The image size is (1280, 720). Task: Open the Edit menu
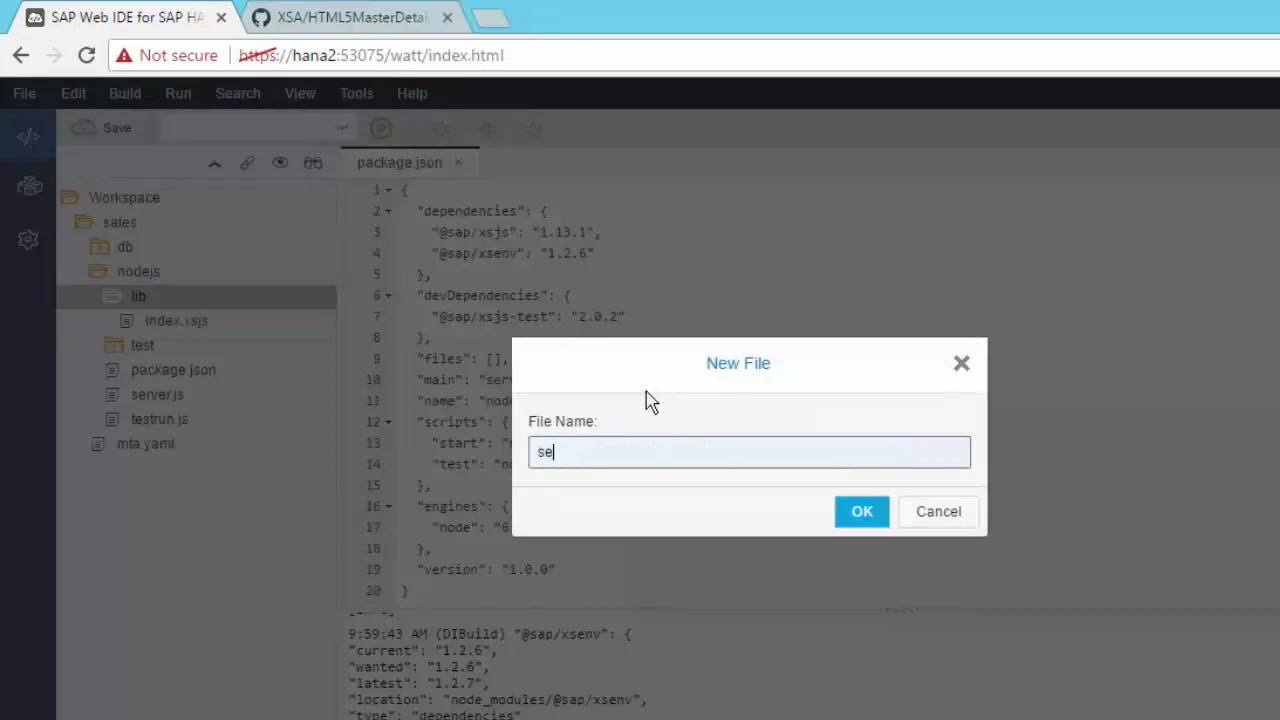tap(73, 93)
